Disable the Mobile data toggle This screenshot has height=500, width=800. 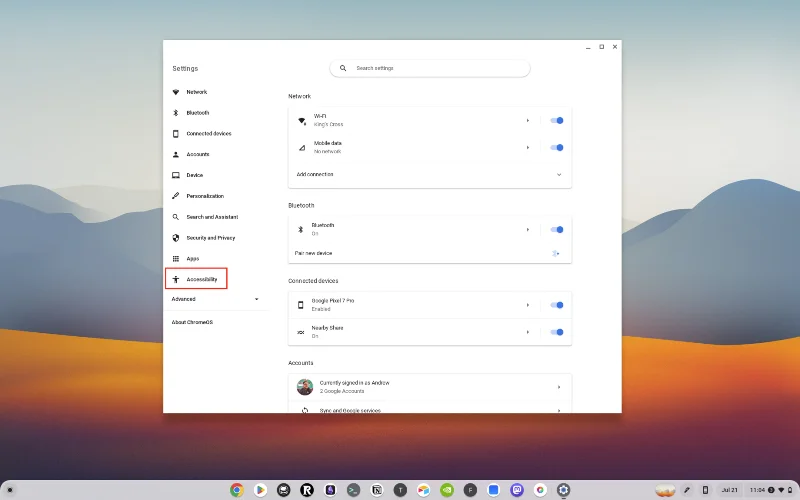(x=557, y=147)
